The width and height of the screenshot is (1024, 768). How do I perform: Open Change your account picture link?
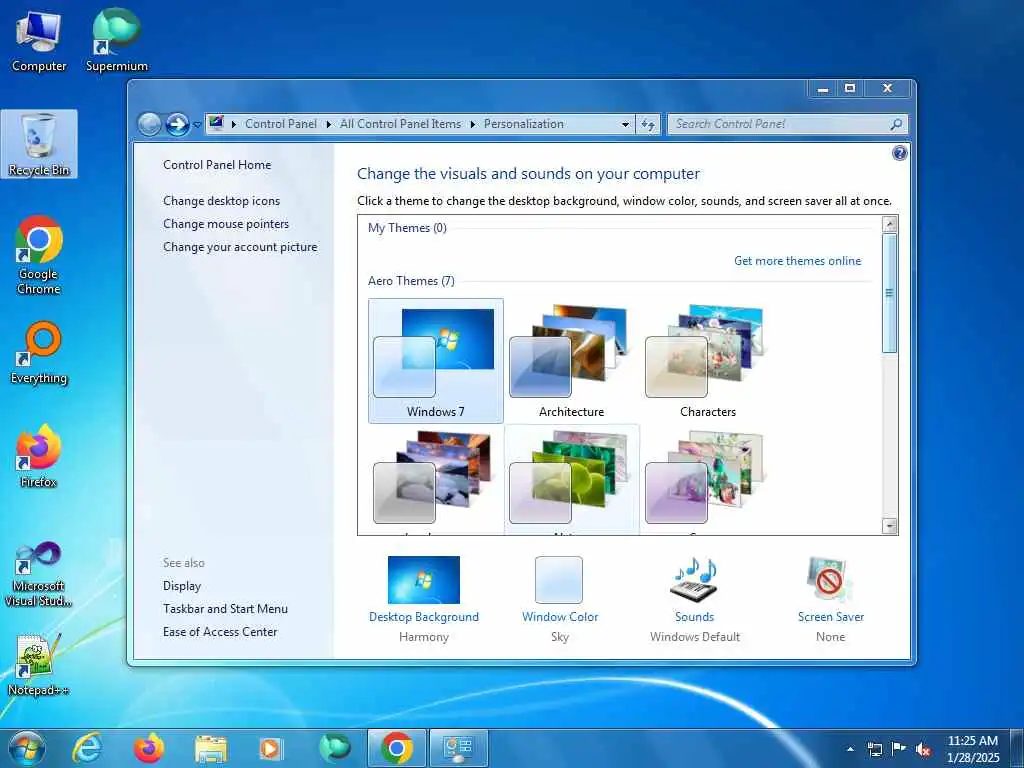[240, 247]
